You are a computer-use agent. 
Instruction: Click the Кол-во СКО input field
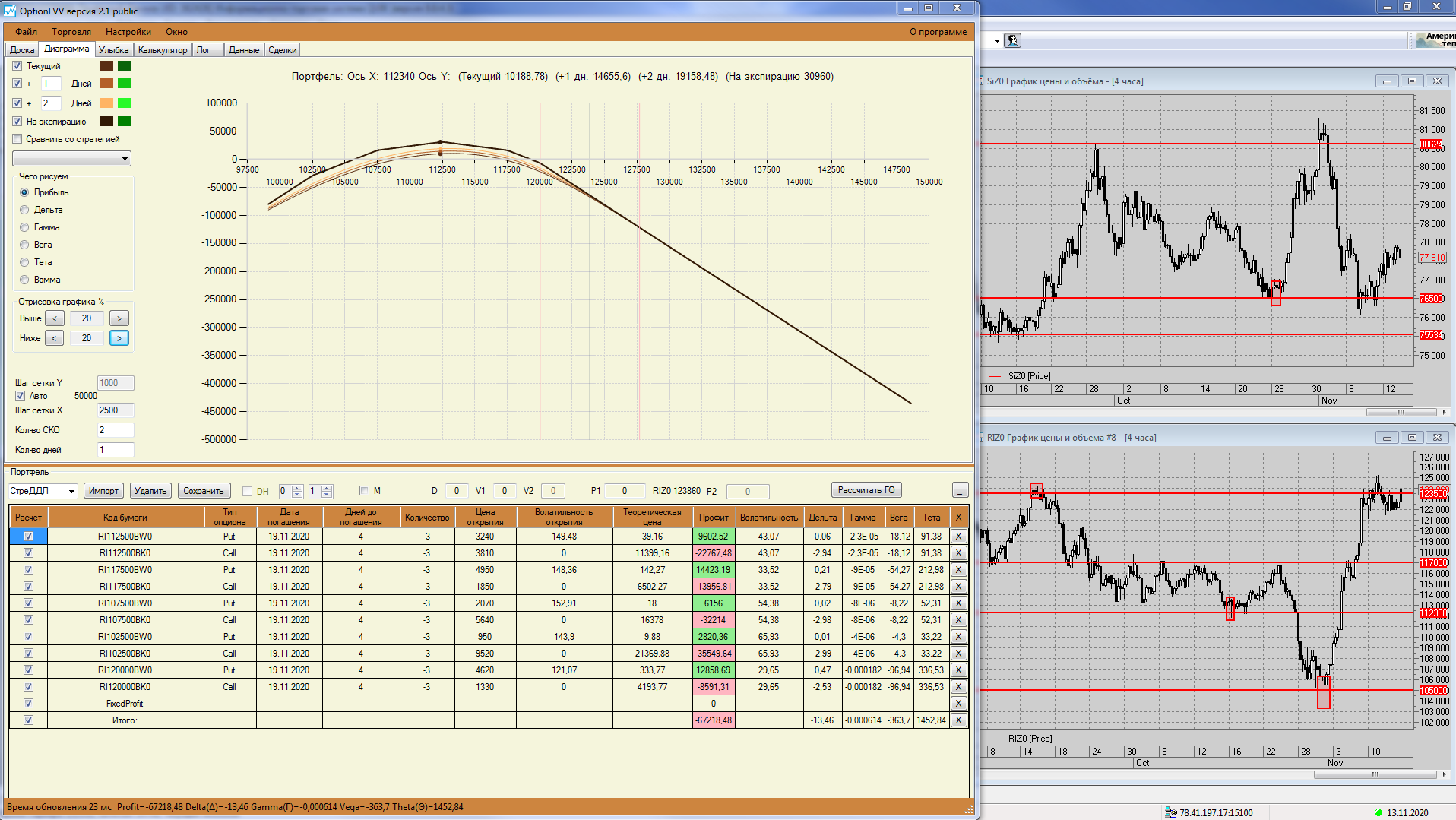(x=116, y=430)
